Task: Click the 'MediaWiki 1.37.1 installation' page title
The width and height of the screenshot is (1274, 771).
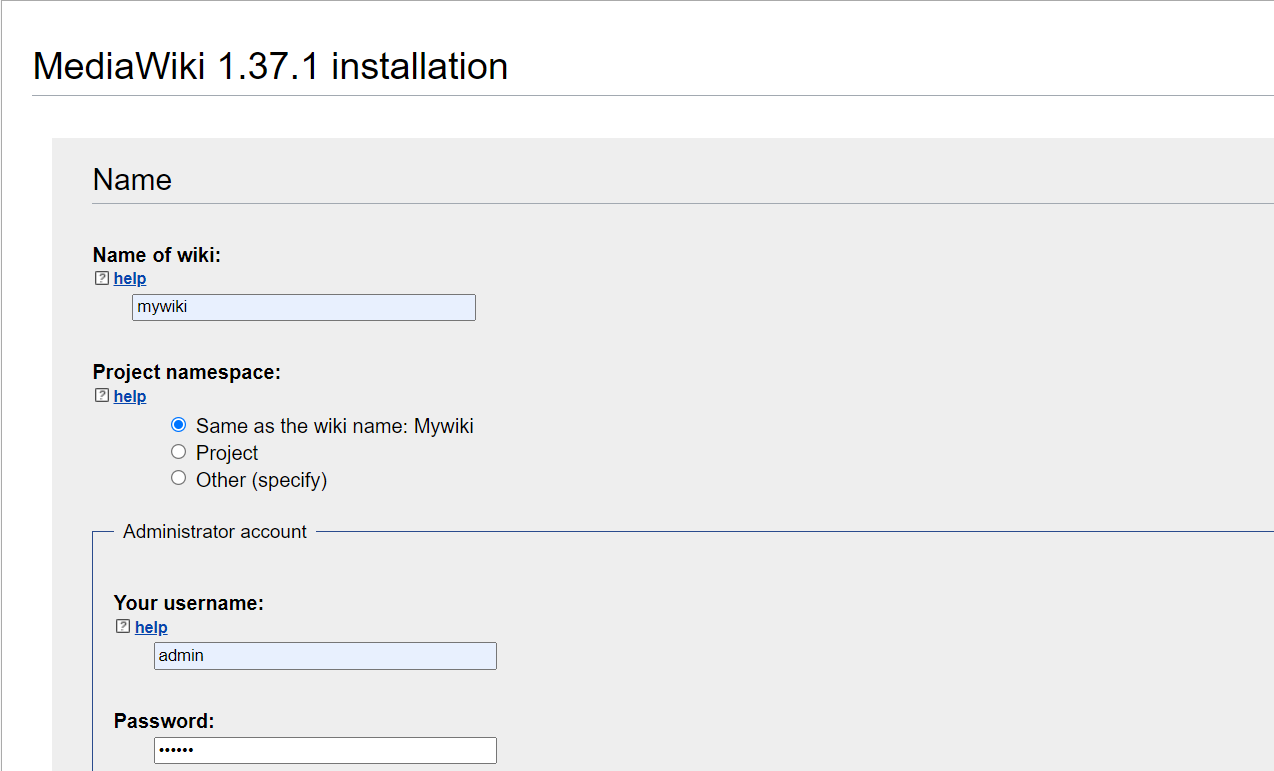Action: 269,66
